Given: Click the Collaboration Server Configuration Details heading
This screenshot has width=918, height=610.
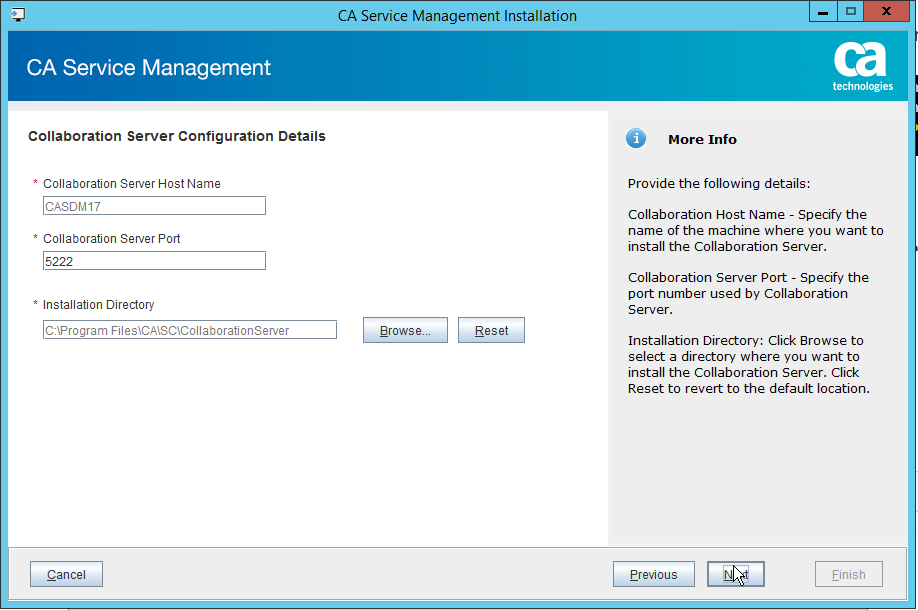Looking at the screenshot, I should (x=177, y=136).
